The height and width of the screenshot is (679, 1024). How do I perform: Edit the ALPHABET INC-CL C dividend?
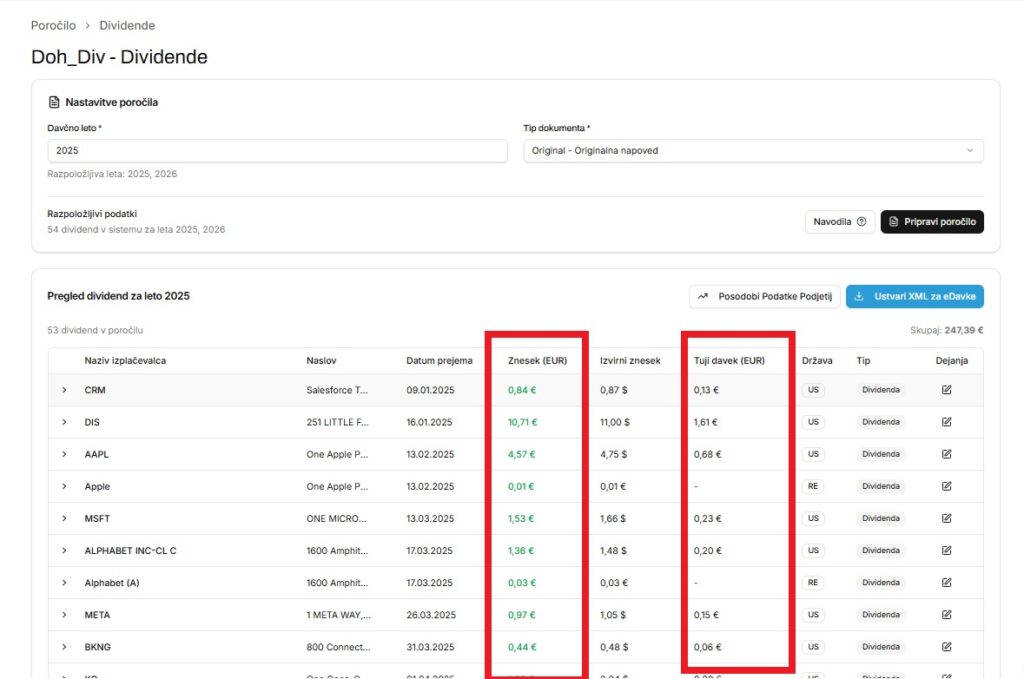(x=946, y=551)
